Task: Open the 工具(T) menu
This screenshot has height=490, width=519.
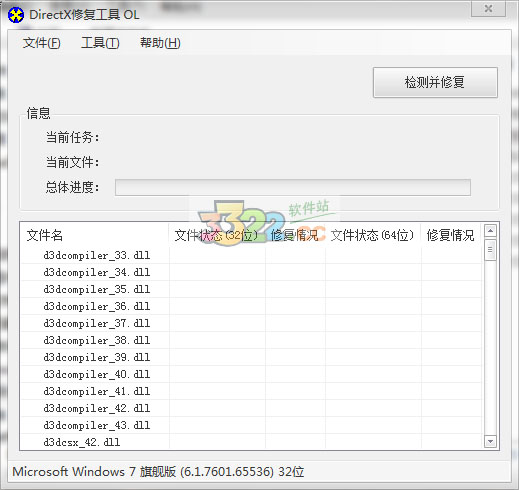Action: coord(100,43)
